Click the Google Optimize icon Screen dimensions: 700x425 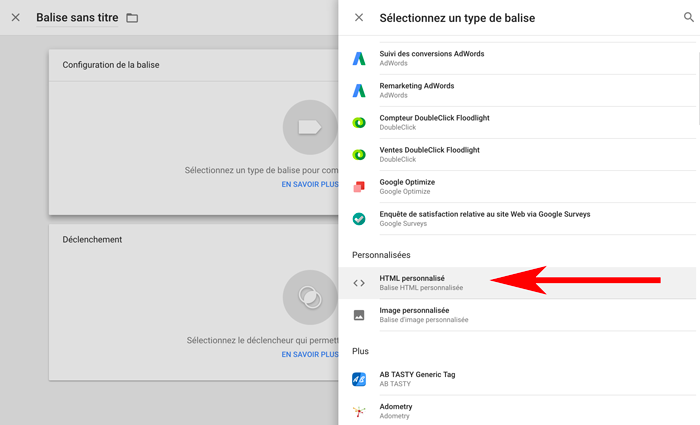coord(359,187)
